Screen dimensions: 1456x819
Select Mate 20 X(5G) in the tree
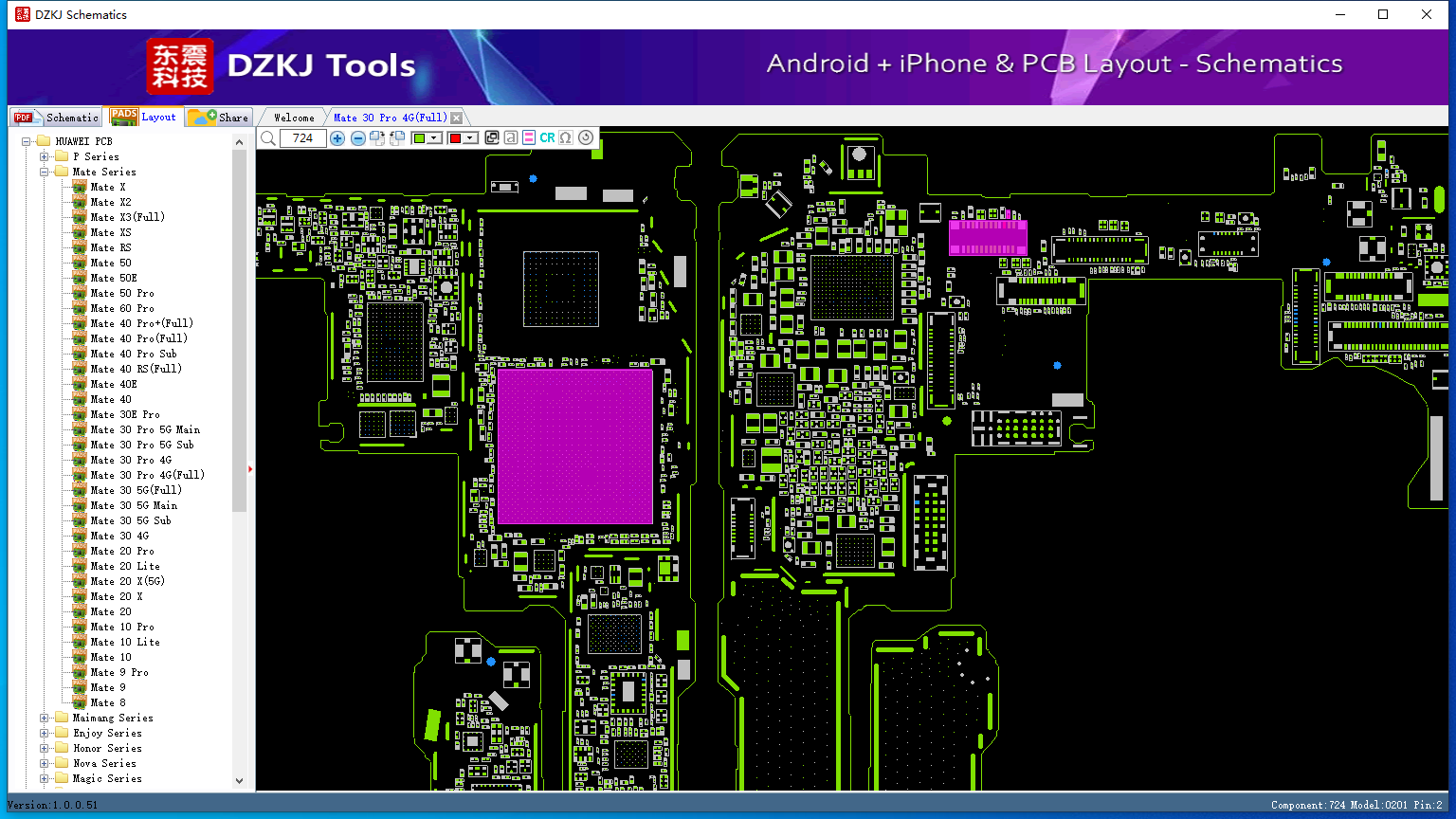click(128, 582)
